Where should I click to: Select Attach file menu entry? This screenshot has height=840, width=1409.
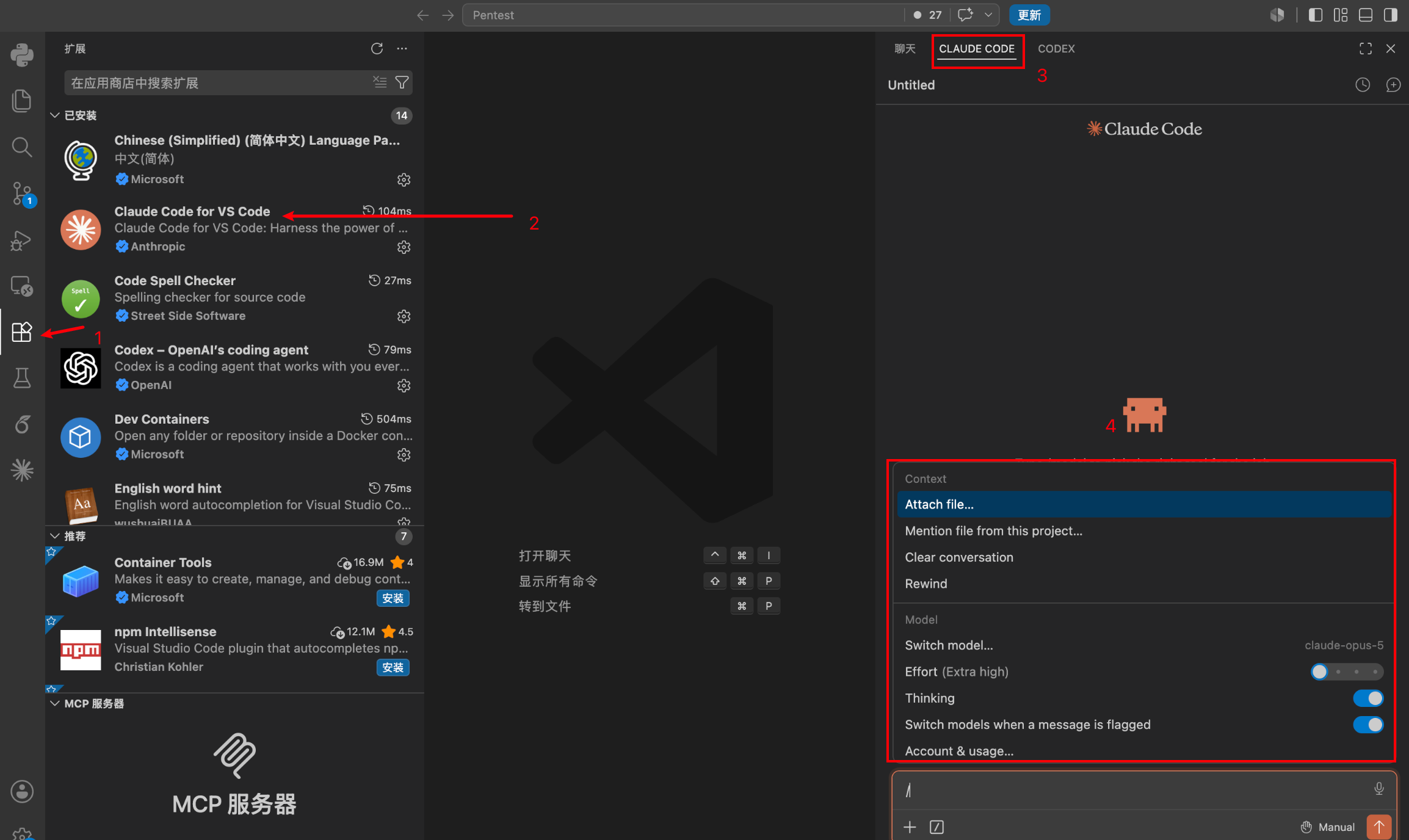click(1144, 504)
